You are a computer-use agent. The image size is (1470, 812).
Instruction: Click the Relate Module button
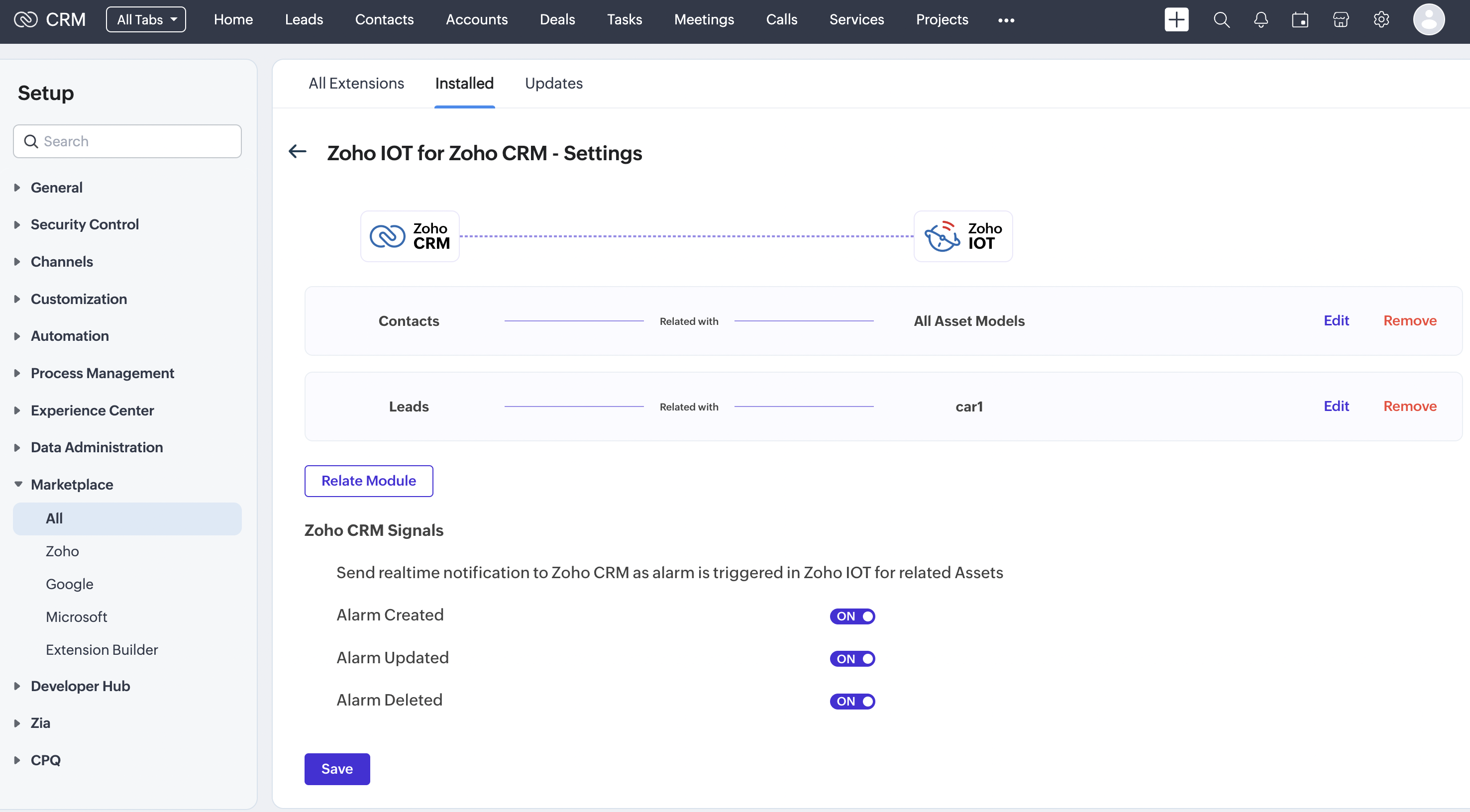pyautogui.click(x=369, y=481)
